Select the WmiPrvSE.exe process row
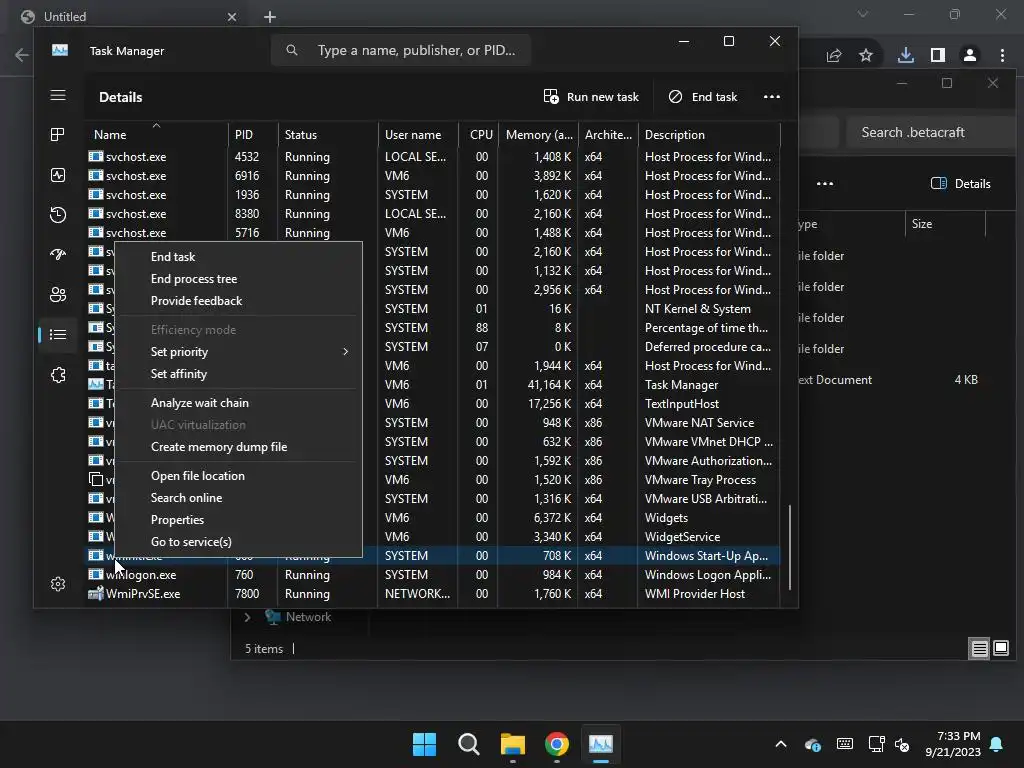The height and width of the screenshot is (768, 1024). (432, 594)
